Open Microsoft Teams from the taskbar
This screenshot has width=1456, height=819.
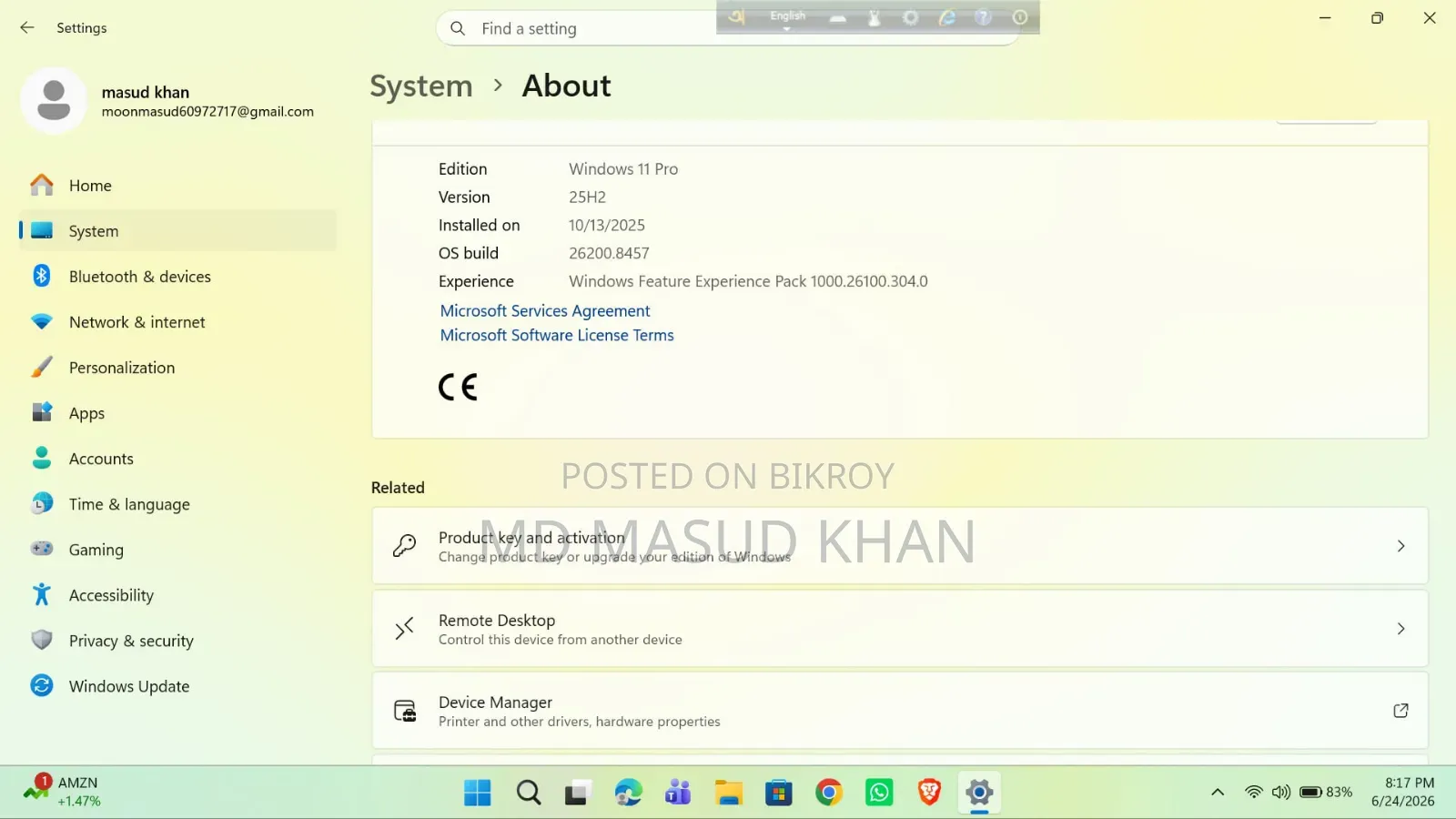click(x=678, y=794)
